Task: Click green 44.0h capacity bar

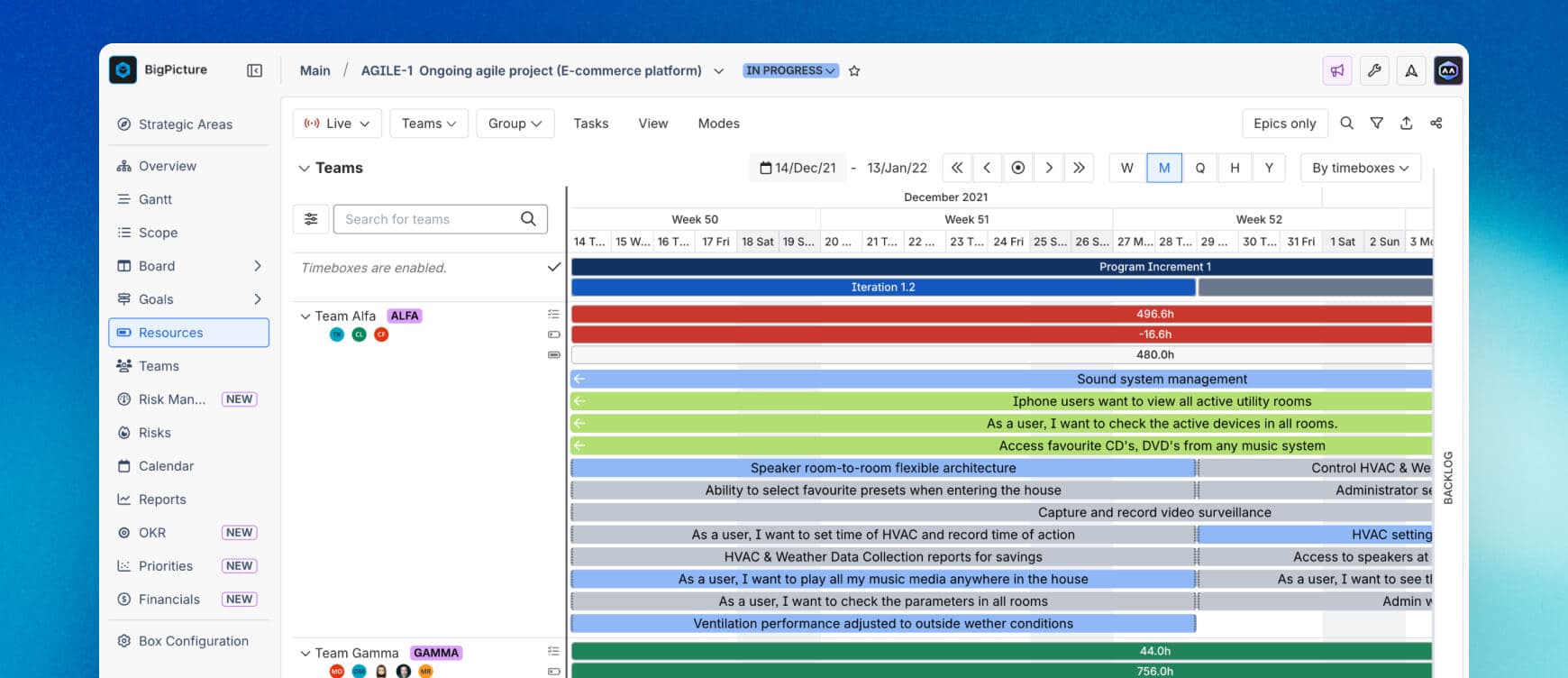Action: click(x=1001, y=651)
